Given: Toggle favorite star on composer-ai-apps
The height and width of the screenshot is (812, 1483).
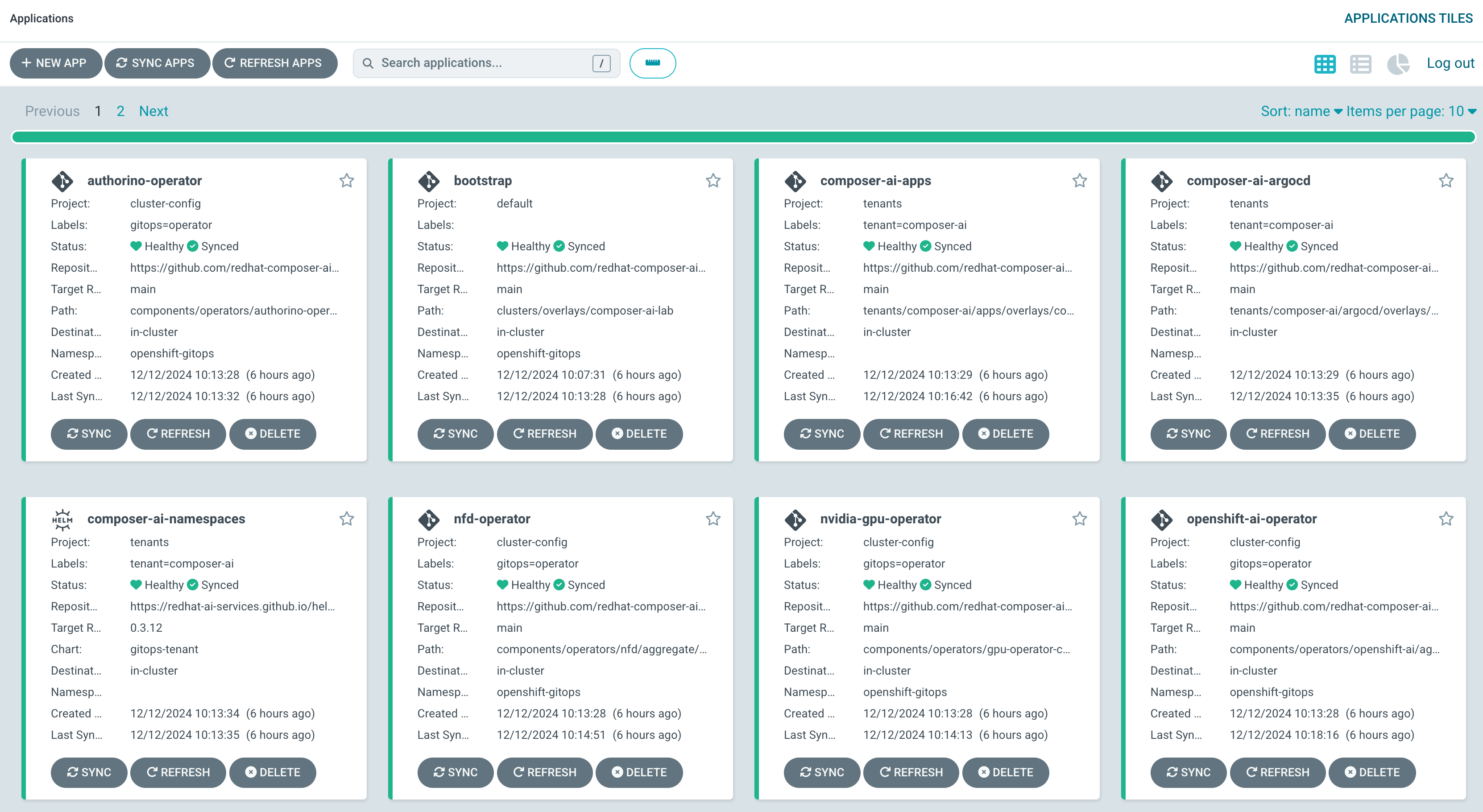Looking at the screenshot, I should [x=1079, y=181].
